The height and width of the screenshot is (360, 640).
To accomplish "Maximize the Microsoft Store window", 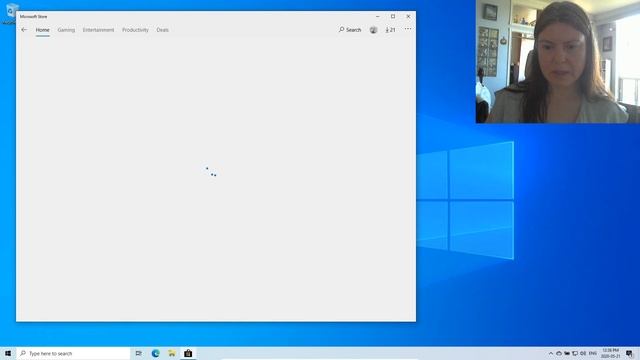I will (x=393, y=16).
